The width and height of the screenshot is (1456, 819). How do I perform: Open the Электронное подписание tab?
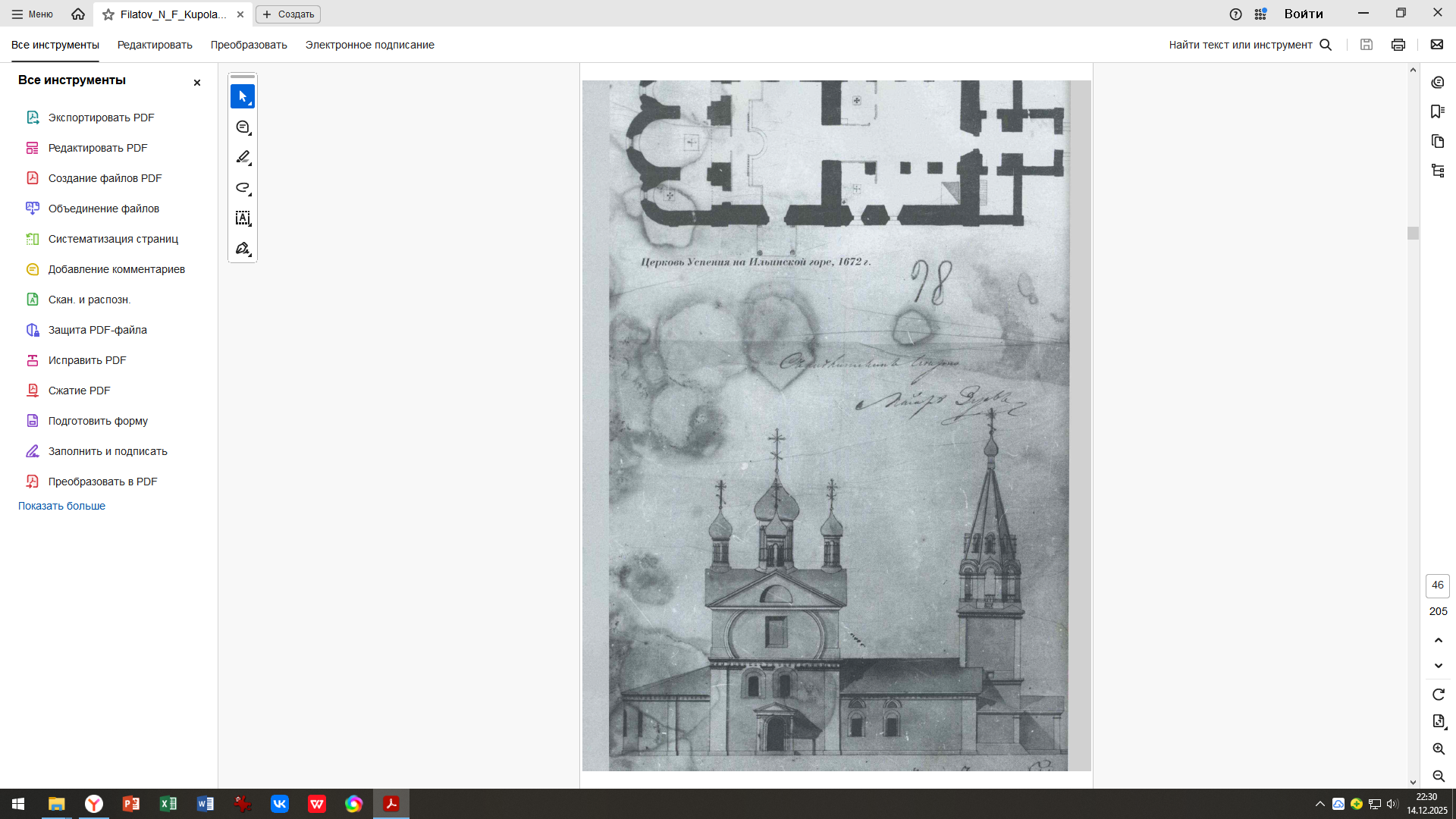click(370, 45)
